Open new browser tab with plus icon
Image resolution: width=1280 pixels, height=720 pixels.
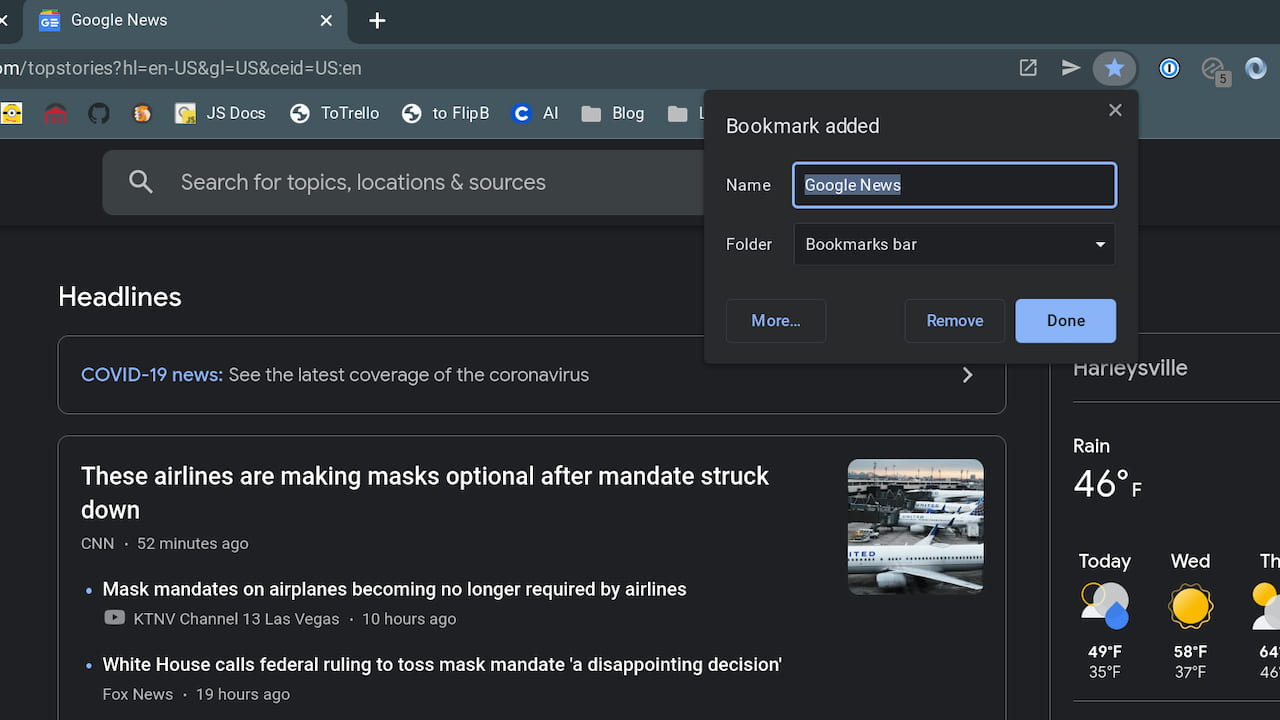pos(377,20)
